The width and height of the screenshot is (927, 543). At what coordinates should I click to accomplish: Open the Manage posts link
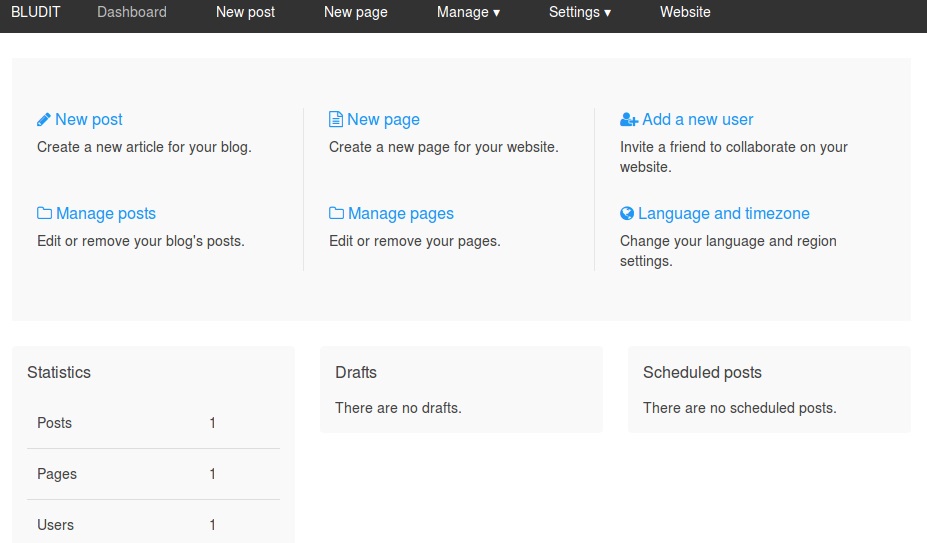[x=106, y=214]
